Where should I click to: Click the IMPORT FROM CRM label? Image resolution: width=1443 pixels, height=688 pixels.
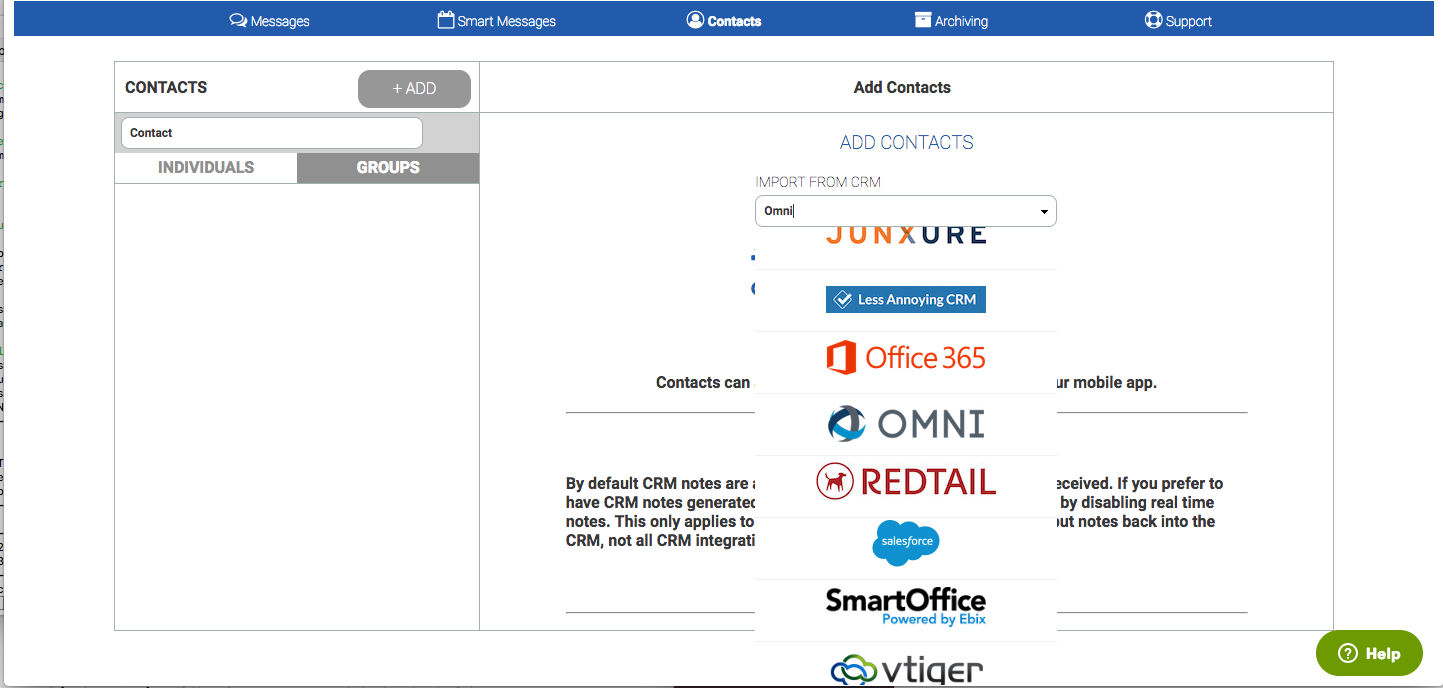[818, 182]
